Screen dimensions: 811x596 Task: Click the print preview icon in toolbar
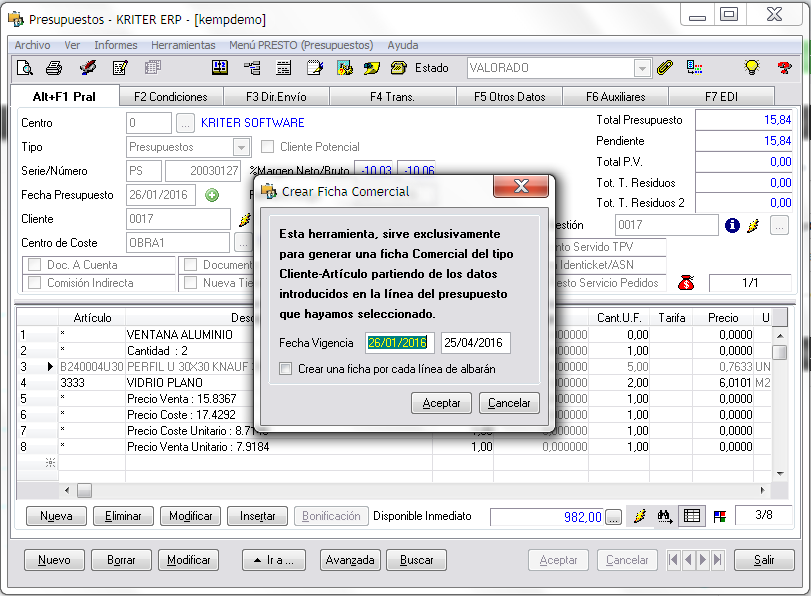[25, 68]
